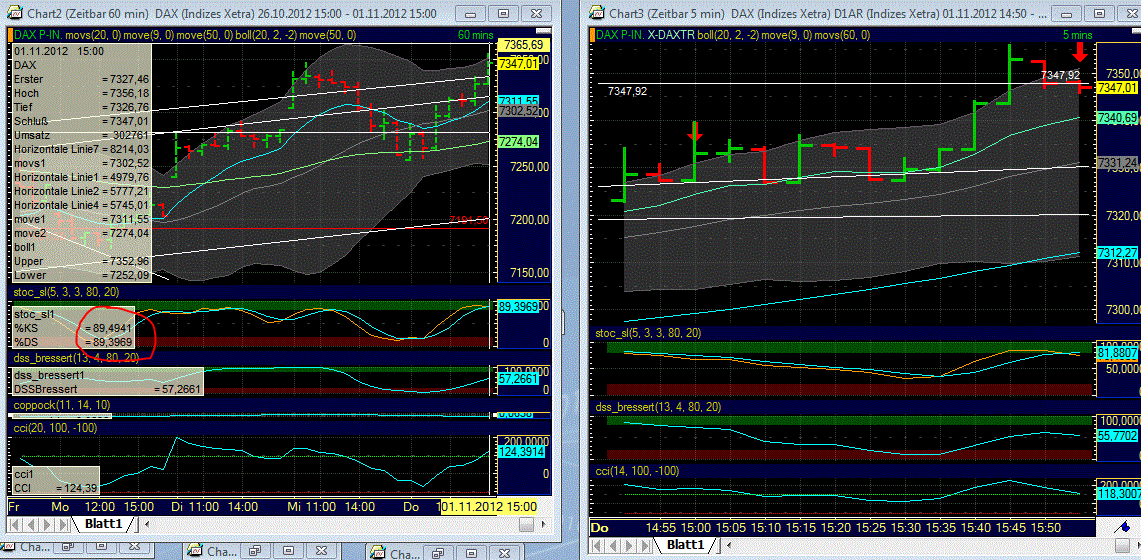This screenshot has width=1141, height=560.
Task: Click the DSSBressert value 57,2661 row
Action: (108, 389)
